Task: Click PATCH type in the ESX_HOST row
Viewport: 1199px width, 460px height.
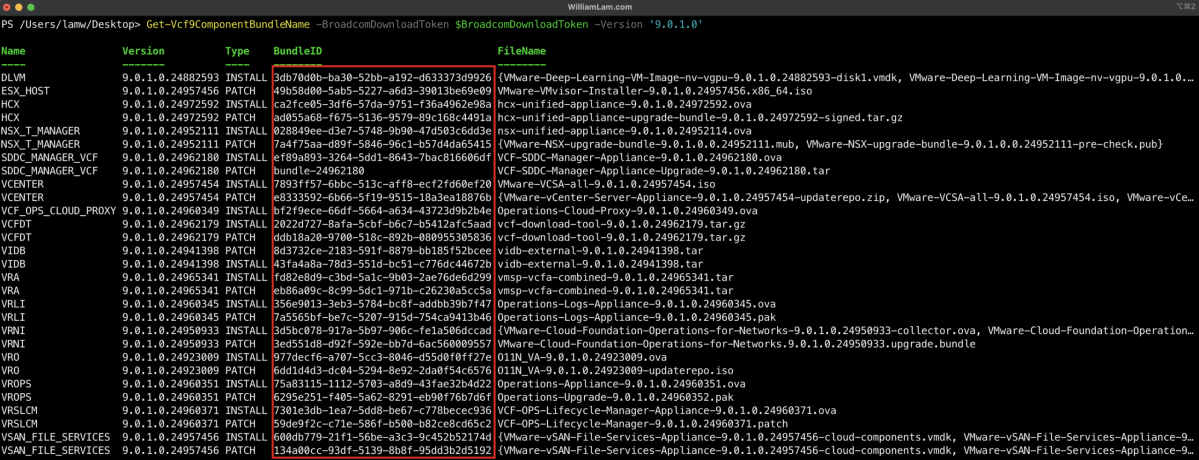Action: coord(240,91)
